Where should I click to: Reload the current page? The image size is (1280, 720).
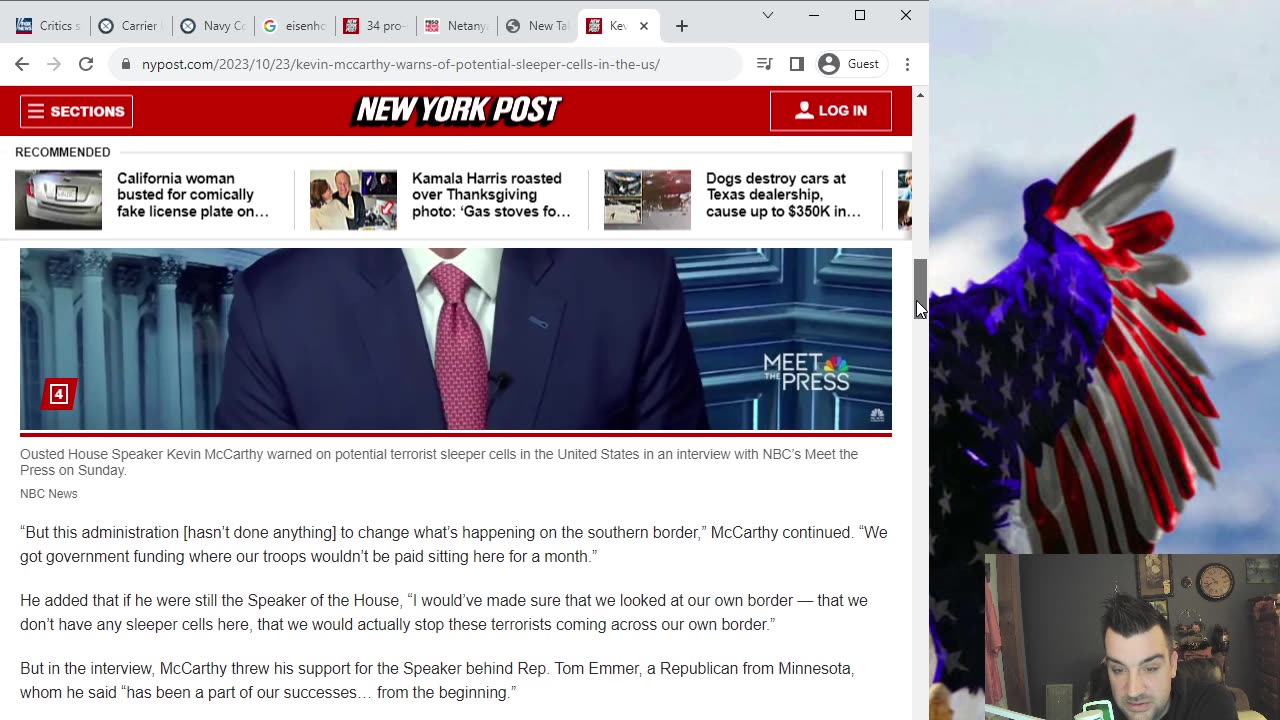pyautogui.click(x=86, y=64)
